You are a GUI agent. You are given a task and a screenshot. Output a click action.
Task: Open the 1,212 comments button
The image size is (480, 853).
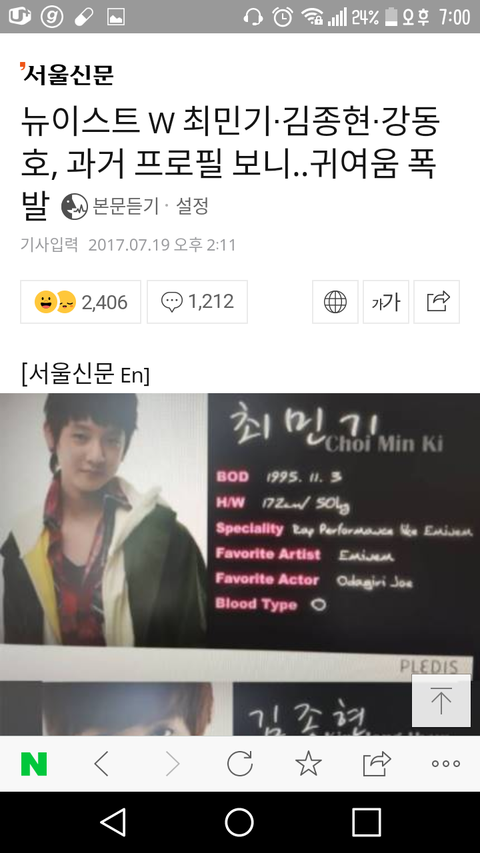[197, 302]
